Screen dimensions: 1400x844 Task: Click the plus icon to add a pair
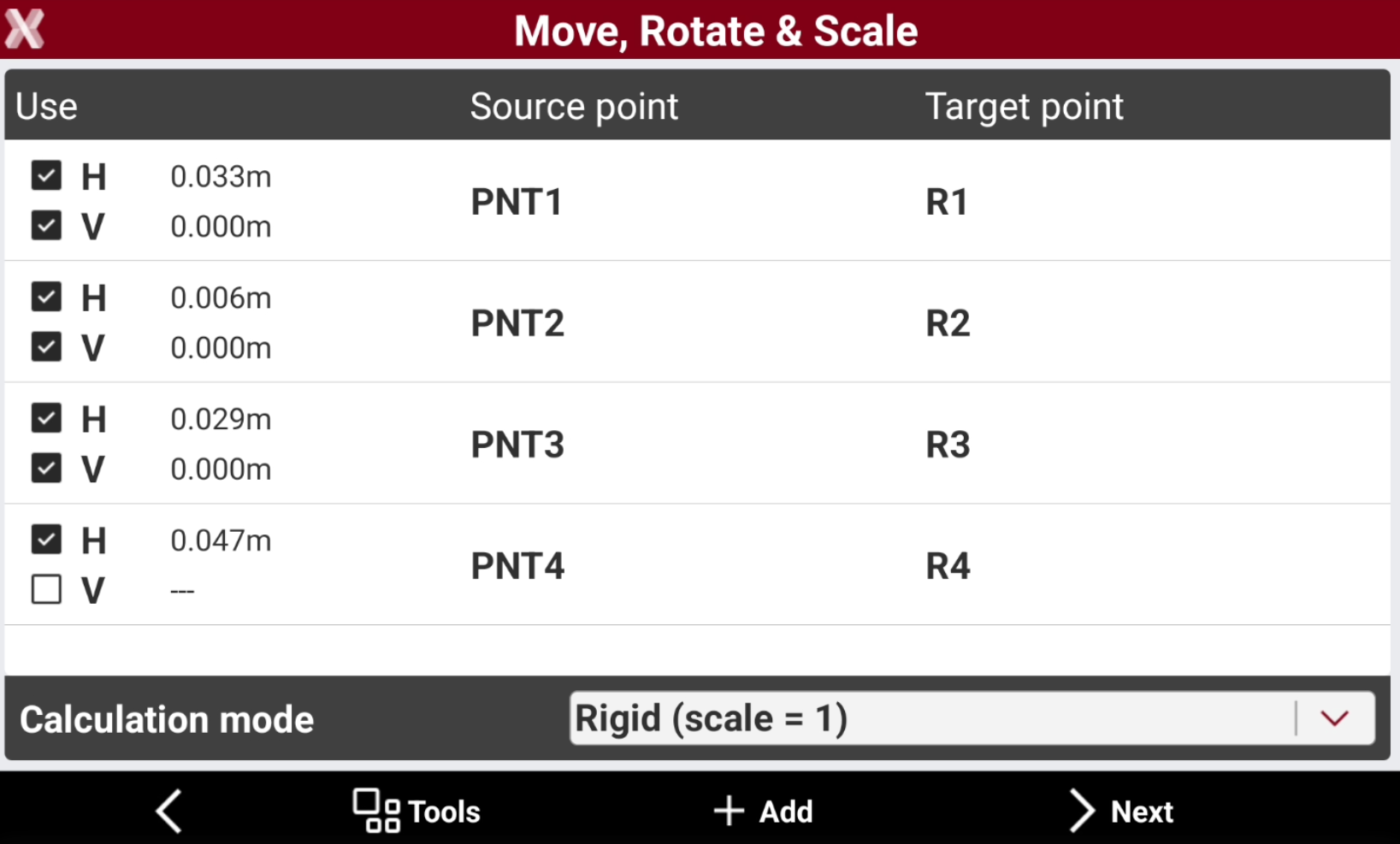[x=729, y=811]
